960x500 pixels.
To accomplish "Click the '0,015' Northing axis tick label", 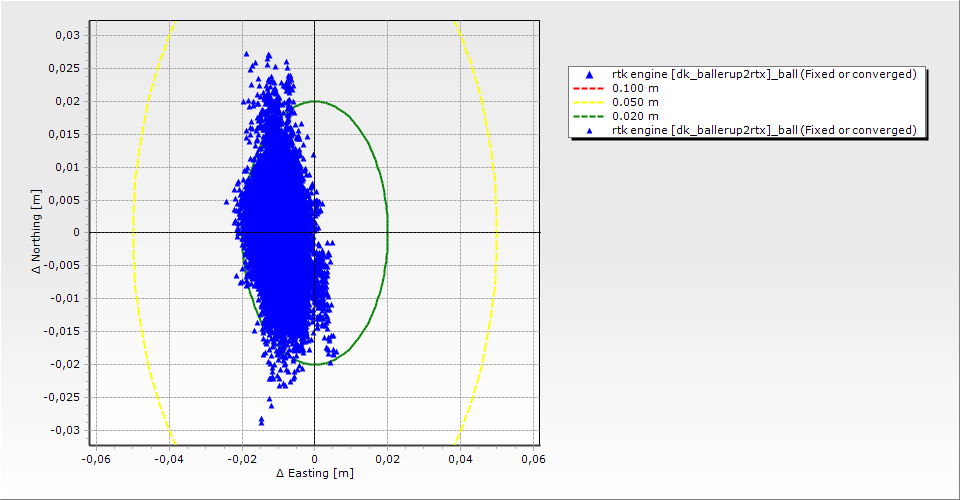I will pyautogui.click(x=64, y=134).
